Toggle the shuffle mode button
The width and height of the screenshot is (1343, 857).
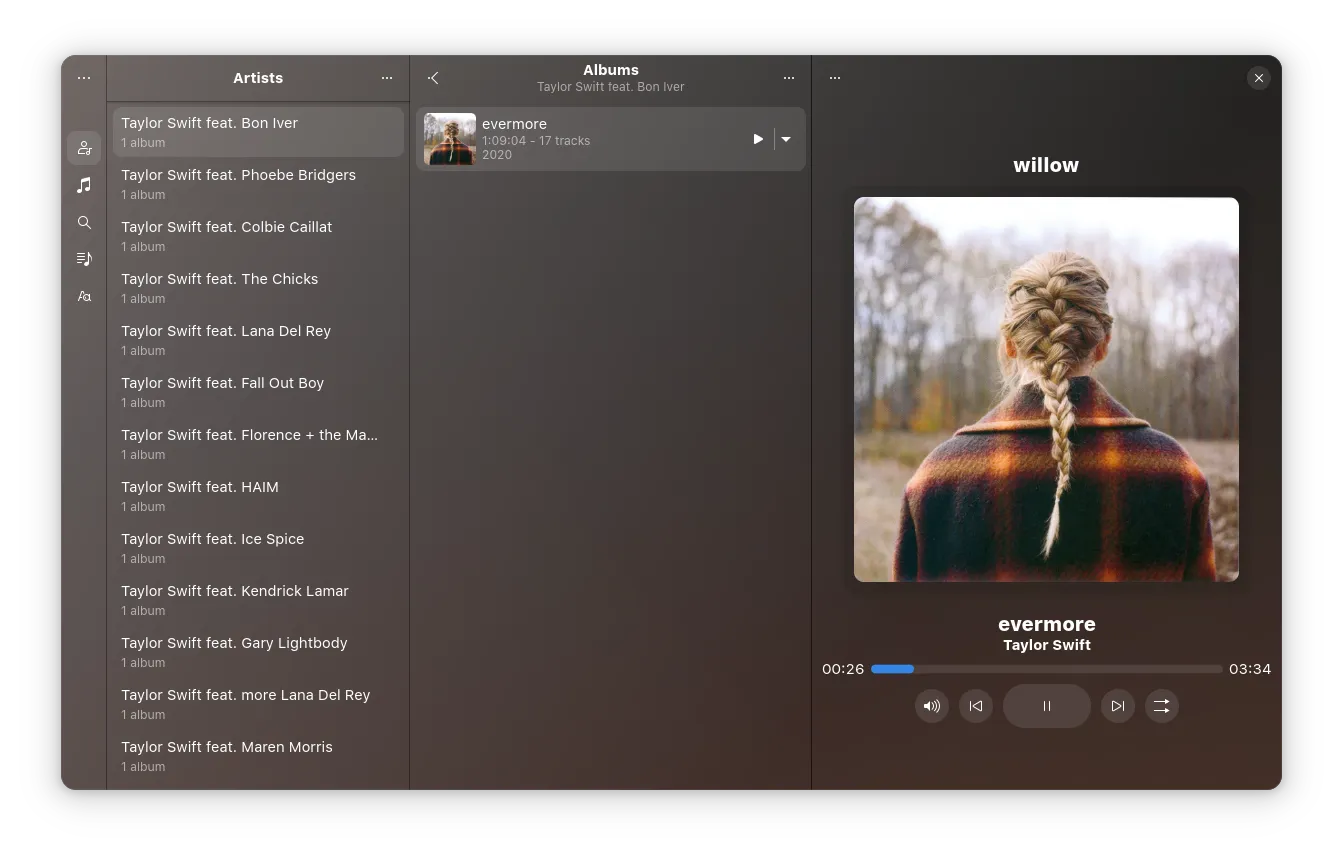[x=1161, y=706]
